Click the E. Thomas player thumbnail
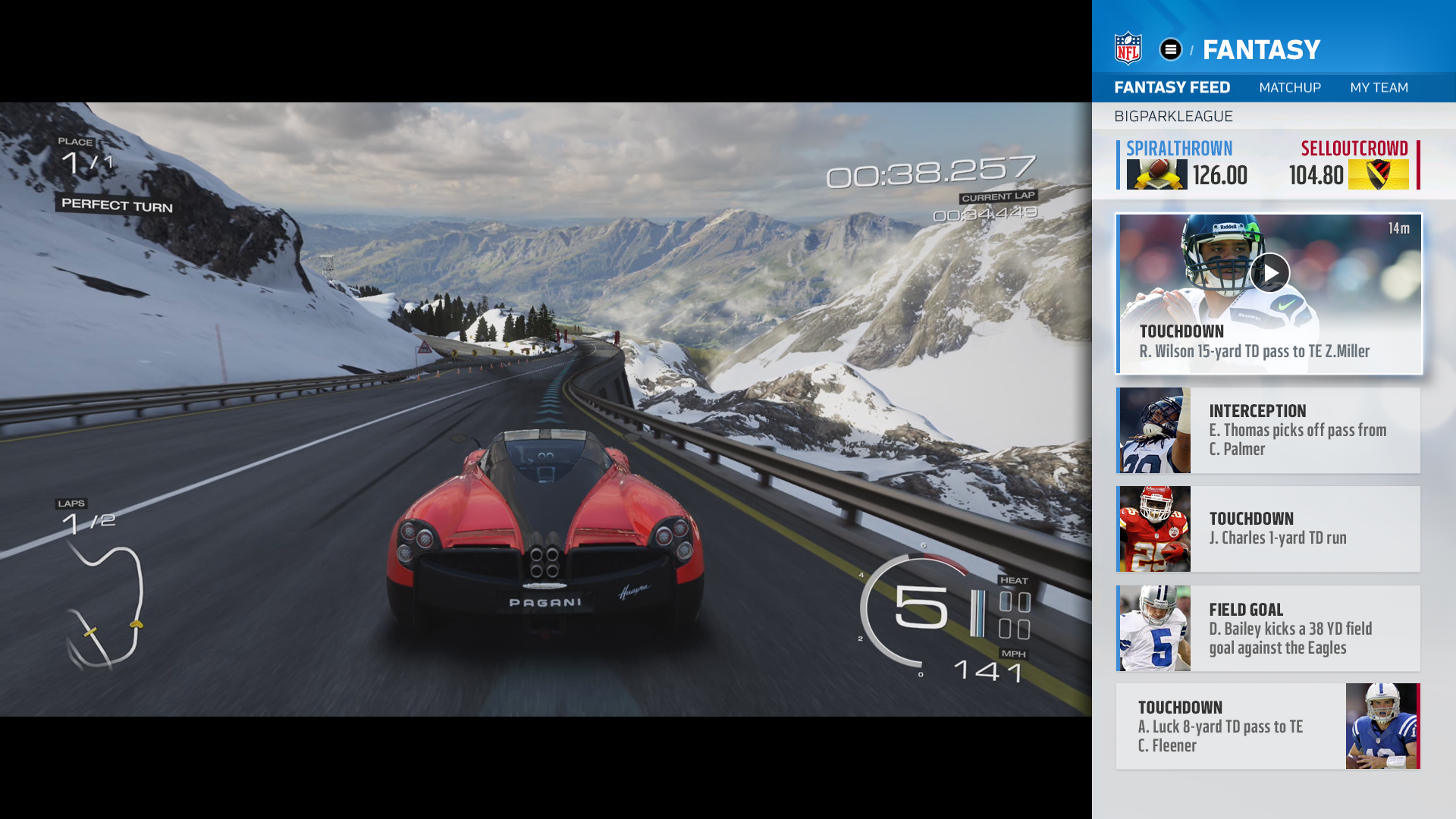 1155,431
